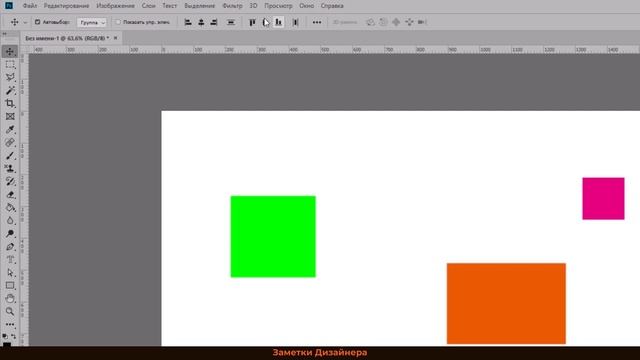Select the pink square on canvas
This screenshot has height=360, width=640.
[x=603, y=198]
